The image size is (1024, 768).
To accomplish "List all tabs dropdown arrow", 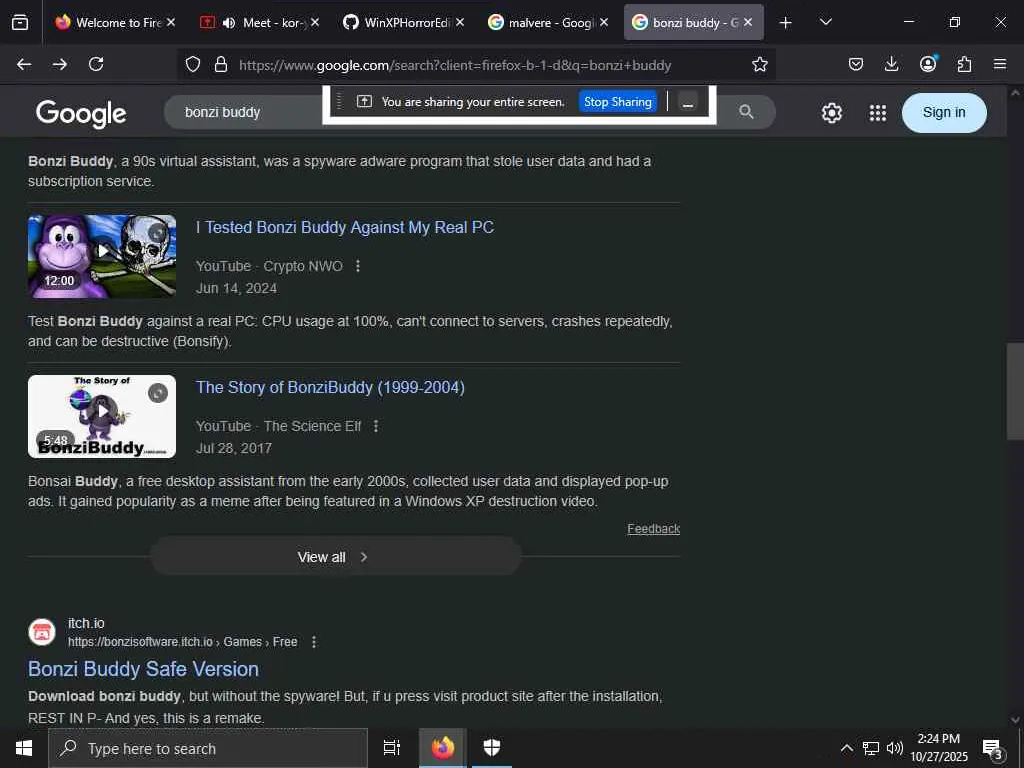I will tap(825, 22).
